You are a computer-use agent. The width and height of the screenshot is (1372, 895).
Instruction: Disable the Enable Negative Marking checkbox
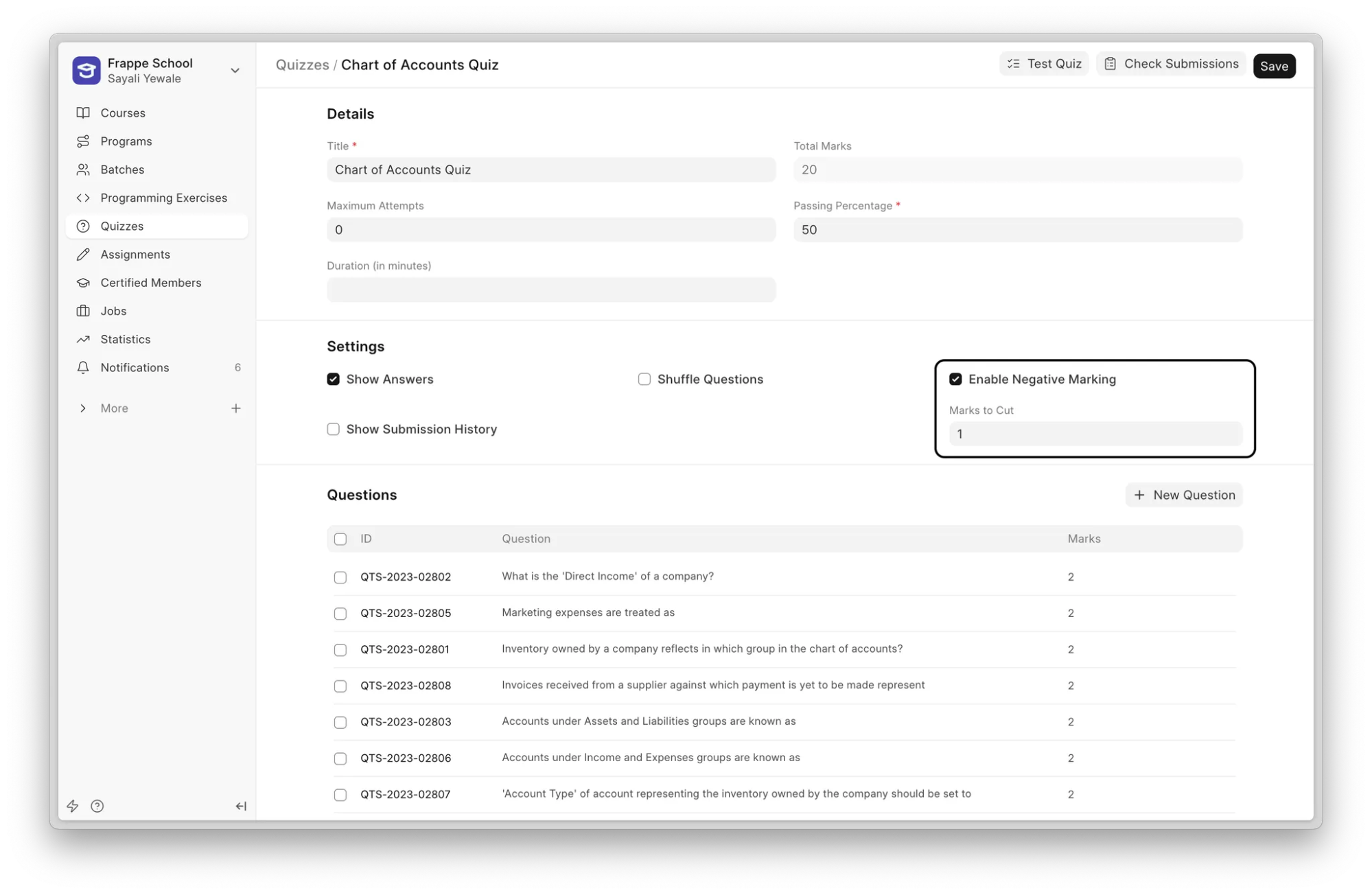coord(955,380)
